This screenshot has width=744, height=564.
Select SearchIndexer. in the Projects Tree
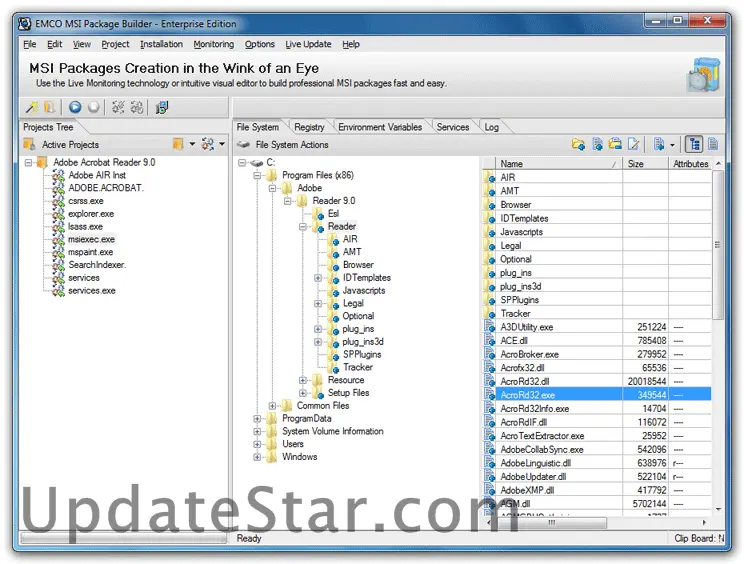[97, 265]
